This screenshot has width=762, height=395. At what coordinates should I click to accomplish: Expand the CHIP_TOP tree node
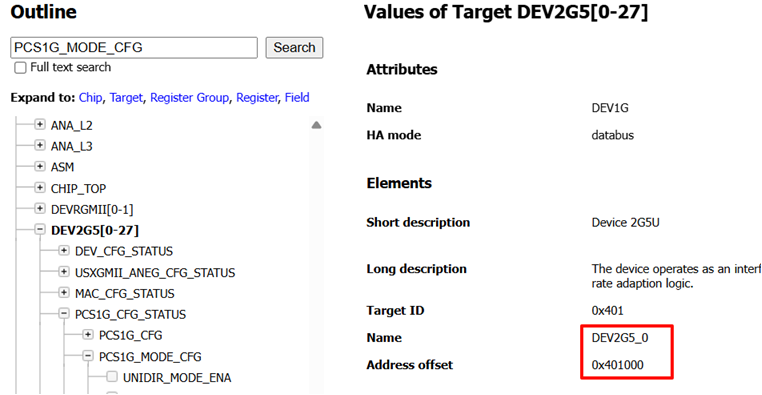click(40, 188)
